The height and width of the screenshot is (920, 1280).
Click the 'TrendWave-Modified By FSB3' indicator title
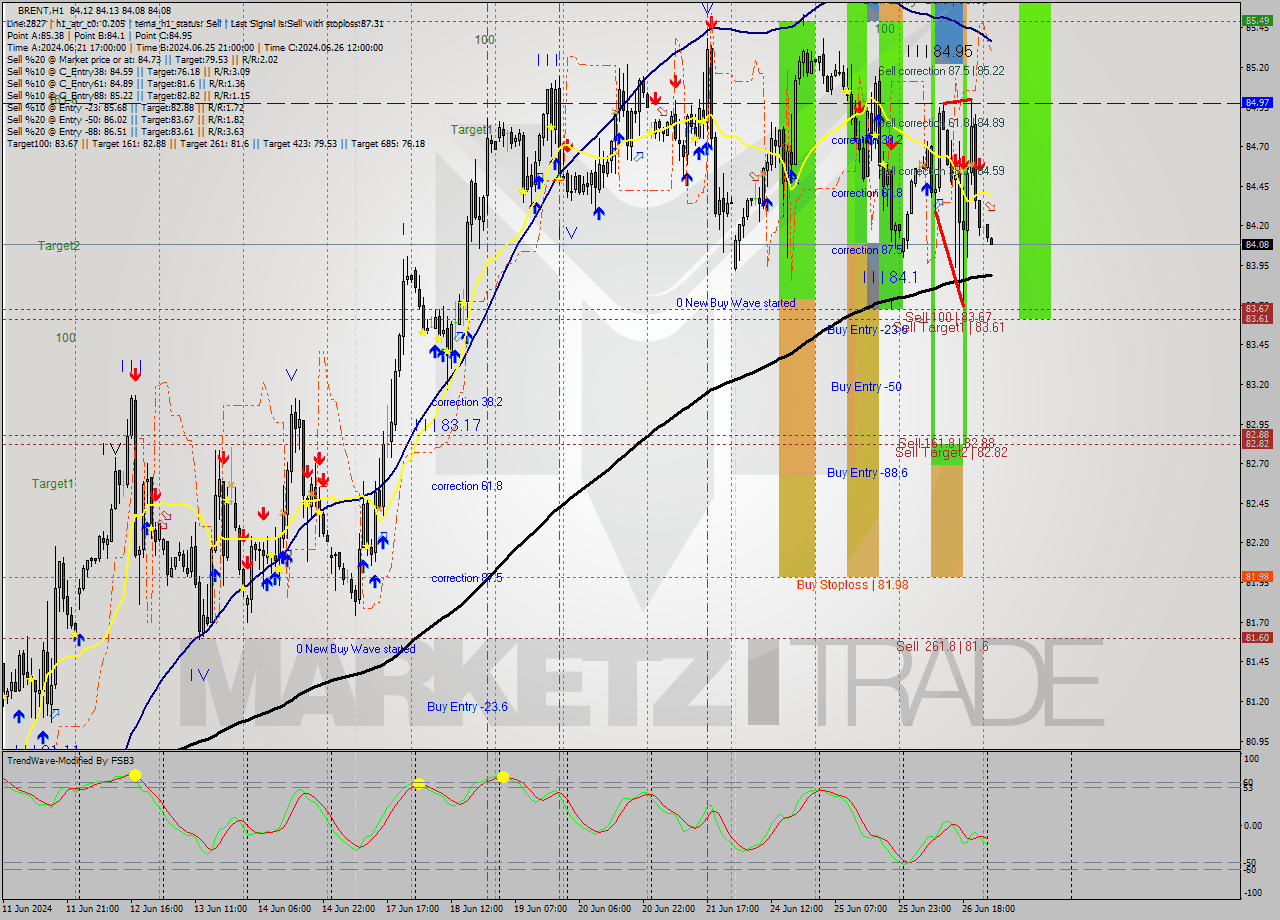pos(70,761)
